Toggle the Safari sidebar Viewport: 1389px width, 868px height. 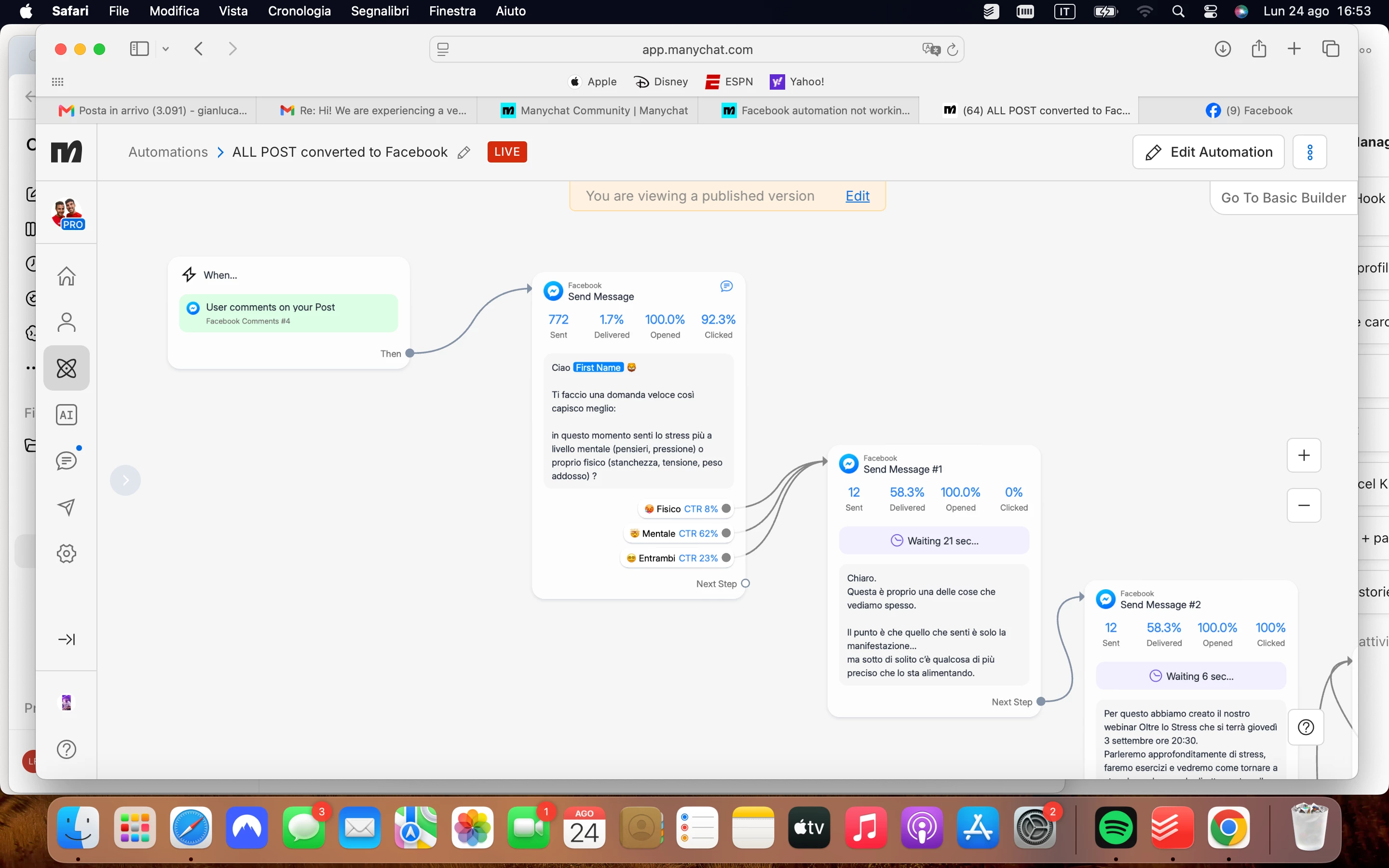pyautogui.click(x=139, y=49)
